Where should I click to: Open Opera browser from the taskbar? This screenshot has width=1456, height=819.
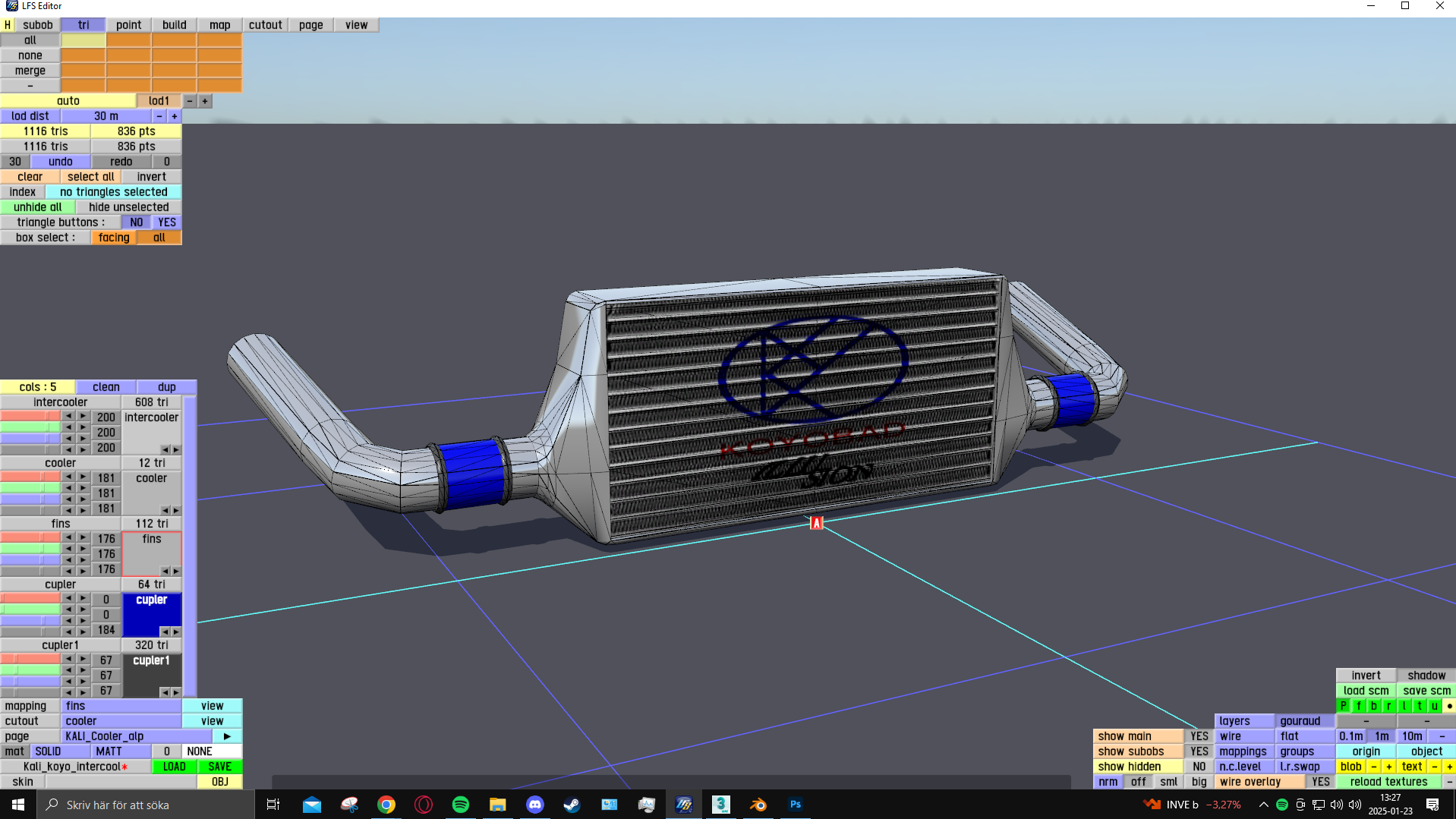click(x=424, y=805)
